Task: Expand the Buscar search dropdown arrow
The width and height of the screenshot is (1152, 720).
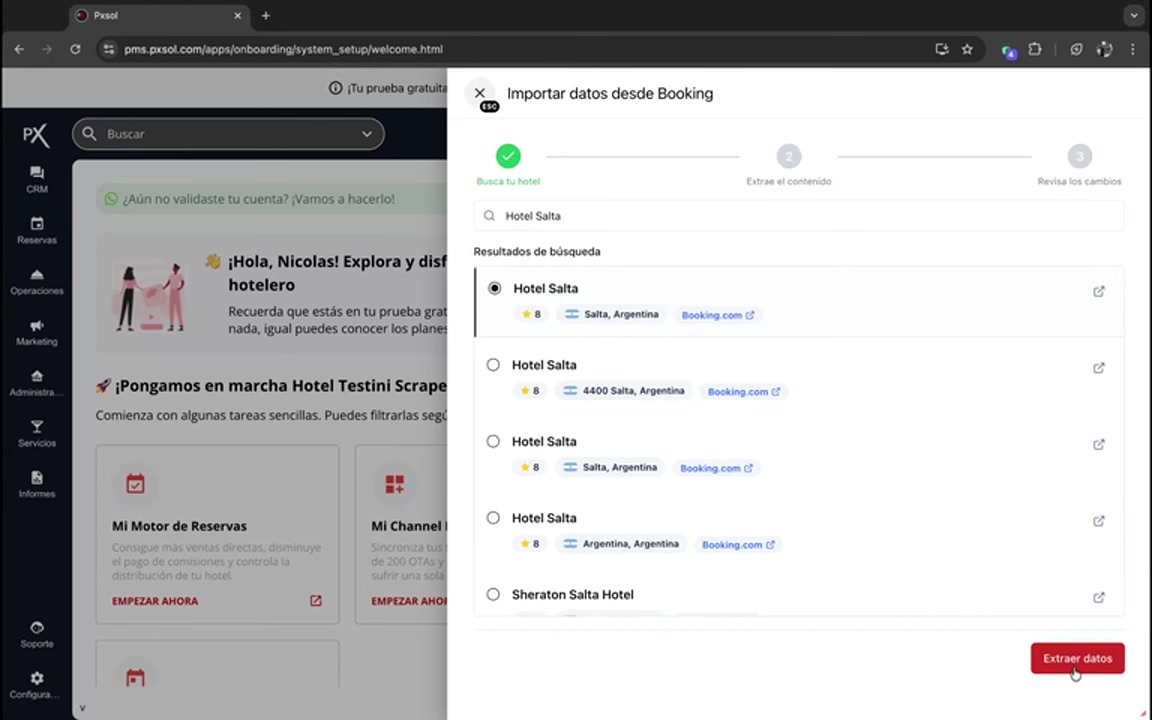Action: click(367, 134)
